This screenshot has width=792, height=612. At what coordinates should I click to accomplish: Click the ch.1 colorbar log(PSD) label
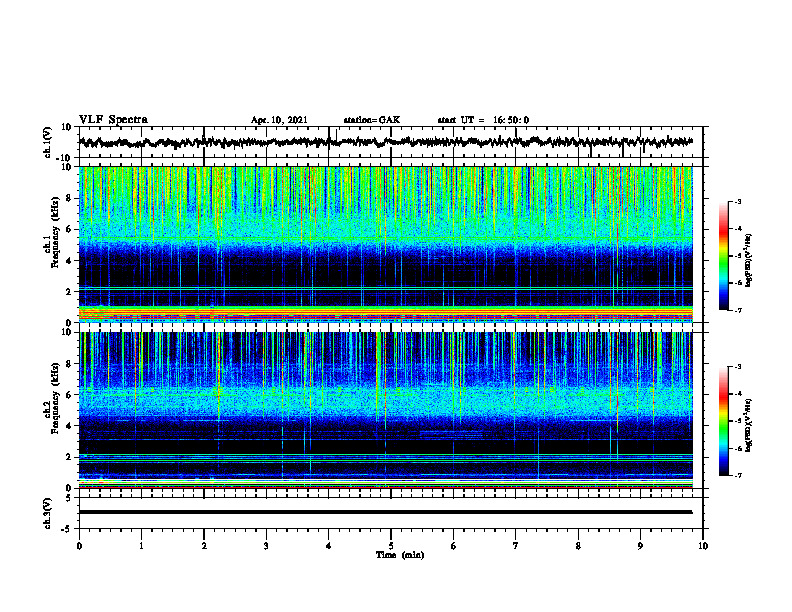click(749, 260)
